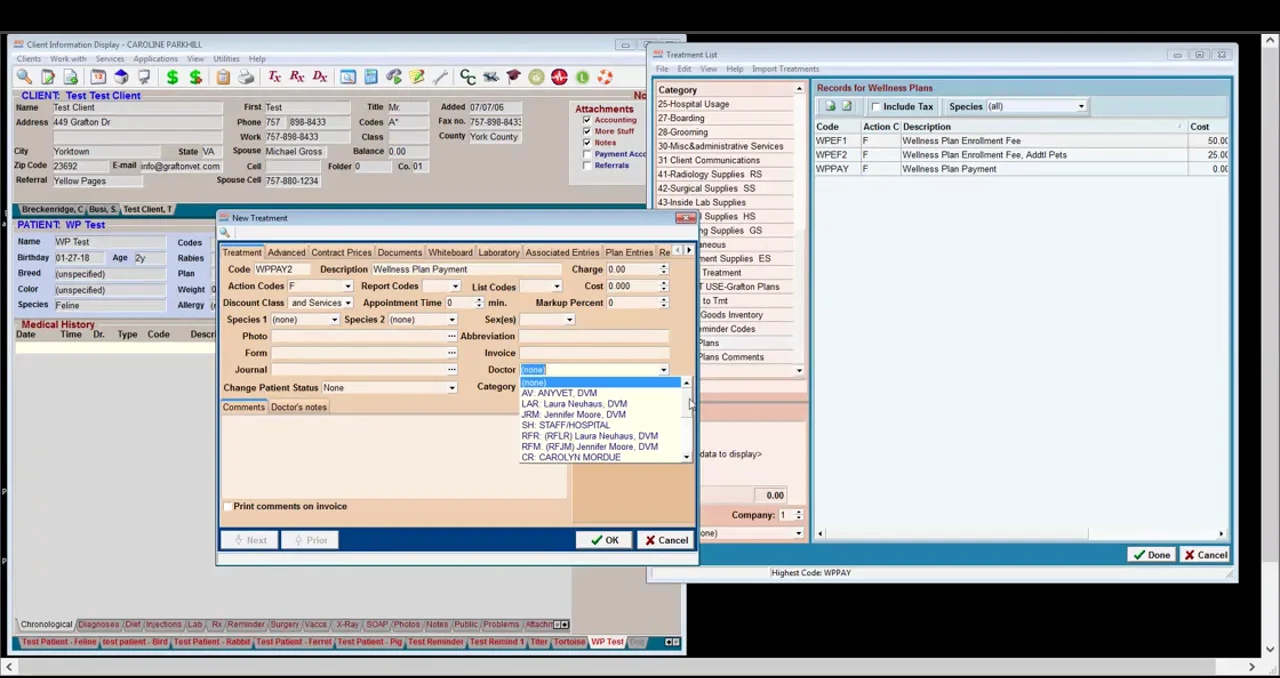Viewport: 1280px width, 678px height.
Task: Open the Whiteboard tab
Action: point(450,253)
